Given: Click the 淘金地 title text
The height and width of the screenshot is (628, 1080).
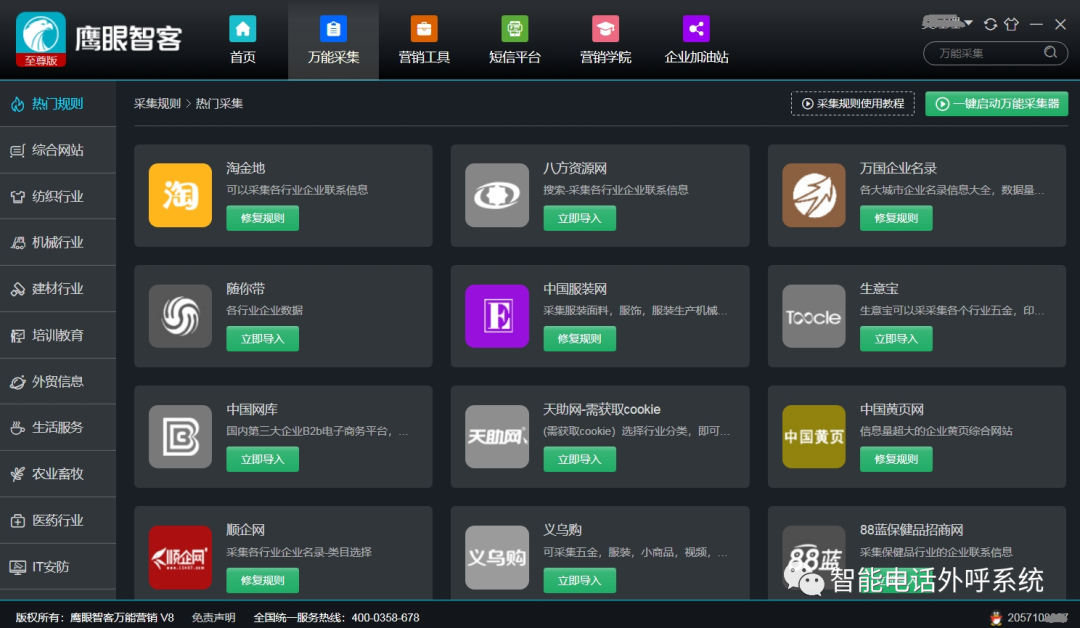Looking at the screenshot, I should 245,168.
